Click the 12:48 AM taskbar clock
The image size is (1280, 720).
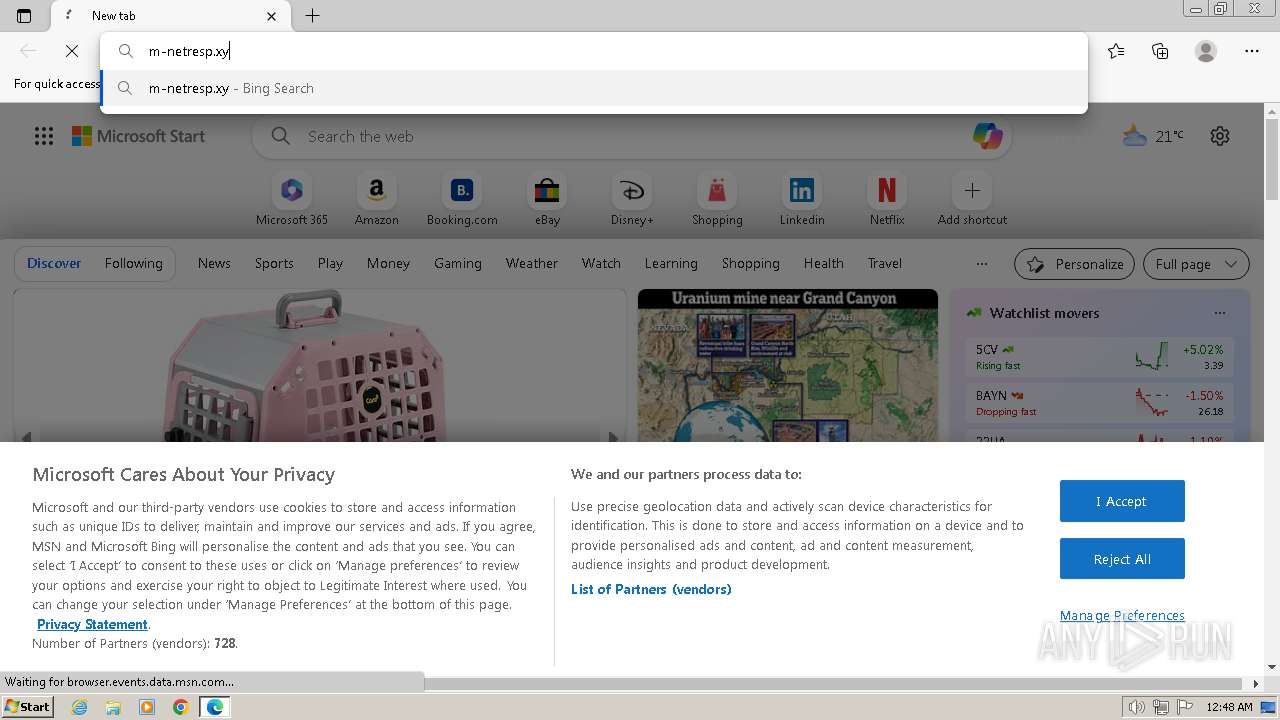1229,707
